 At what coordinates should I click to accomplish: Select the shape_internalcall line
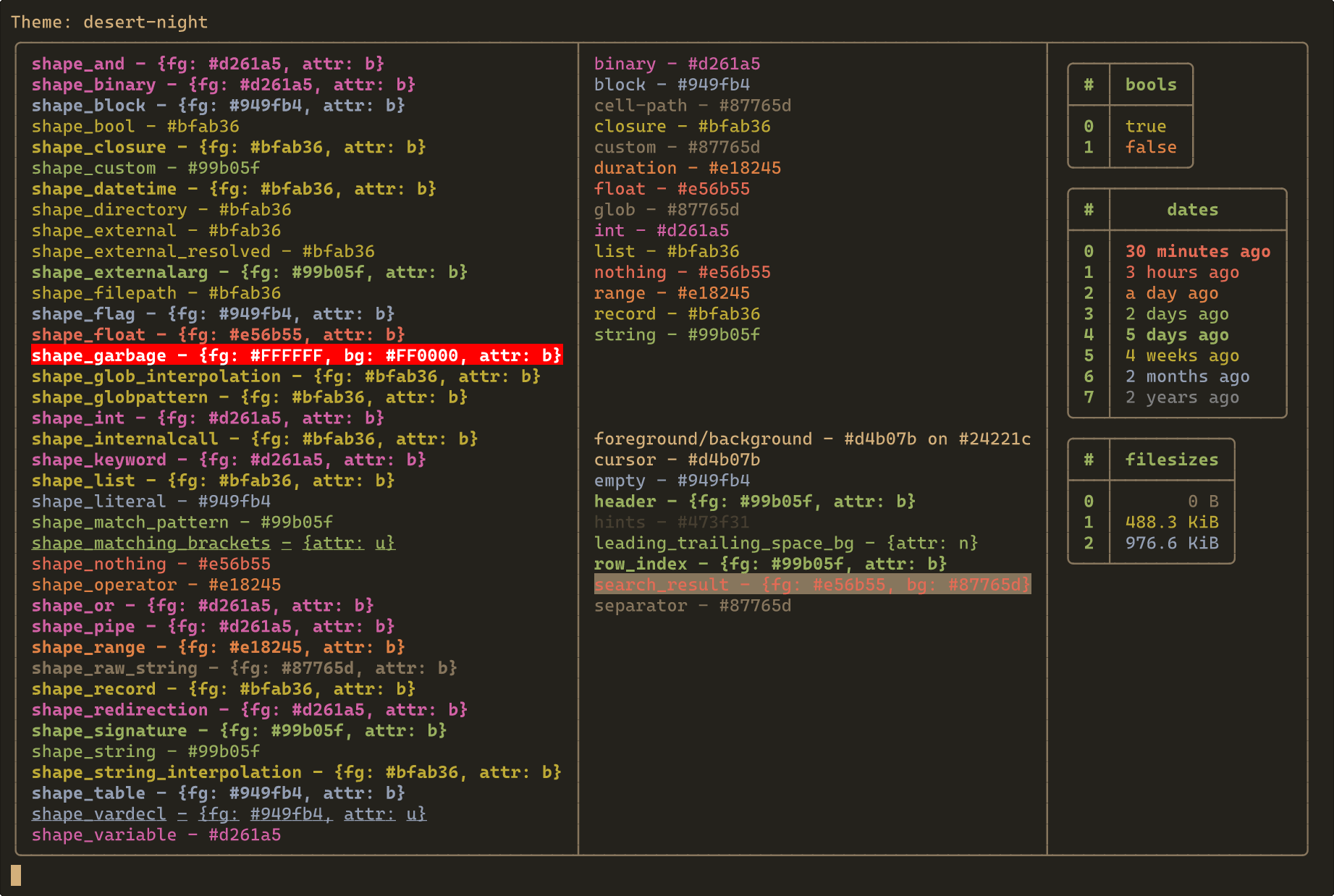tap(255, 439)
